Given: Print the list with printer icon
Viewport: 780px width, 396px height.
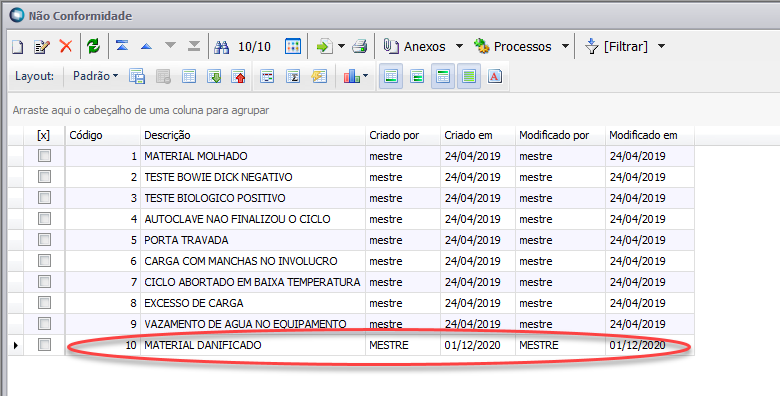Looking at the screenshot, I should click(360, 46).
